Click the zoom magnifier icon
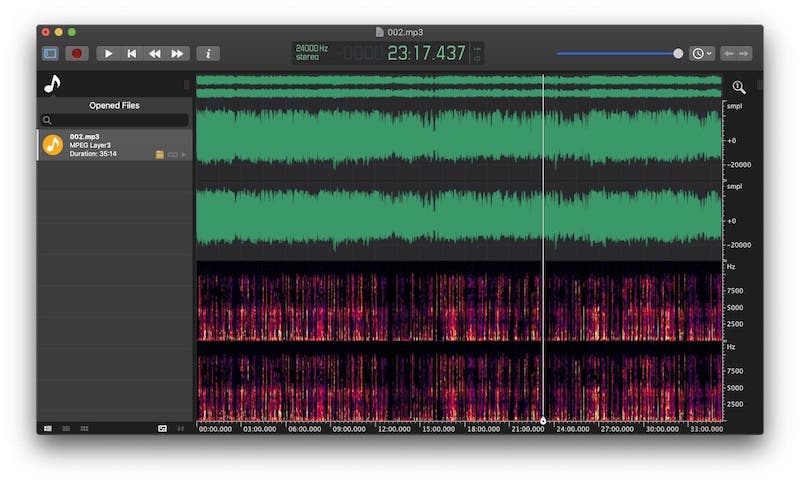This screenshot has width=800, height=483. pyautogui.click(x=738, y=87)
